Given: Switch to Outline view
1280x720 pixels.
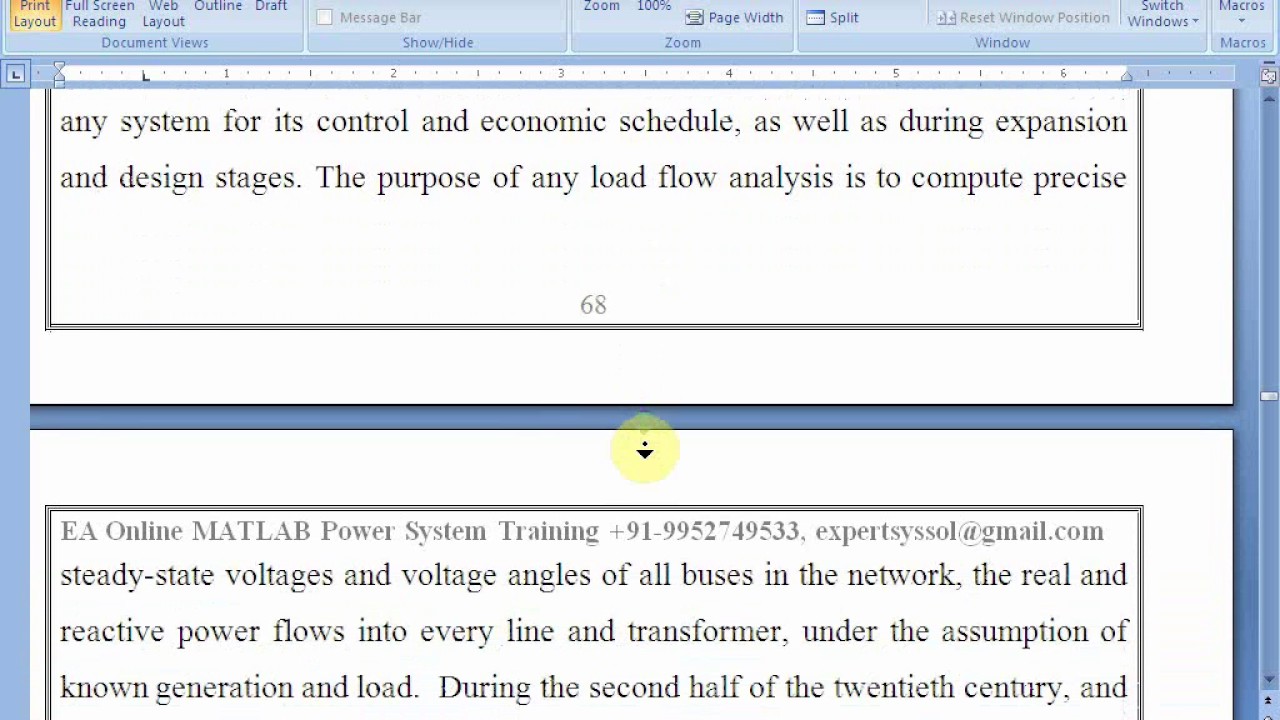Looking at the screenshot, I should pyautogui.click(x=218, y=6).
